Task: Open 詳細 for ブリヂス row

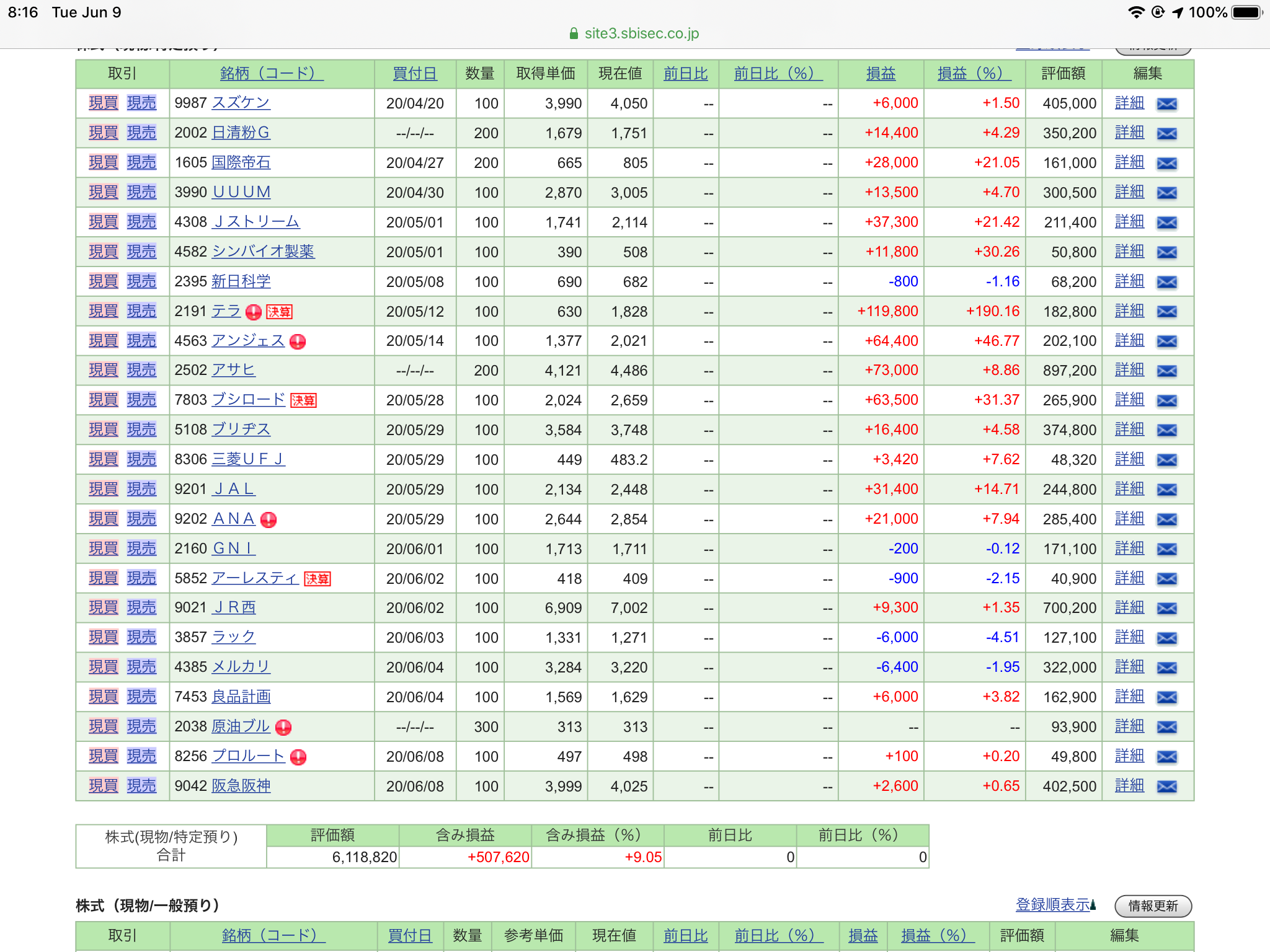Action: point(1129,429)
